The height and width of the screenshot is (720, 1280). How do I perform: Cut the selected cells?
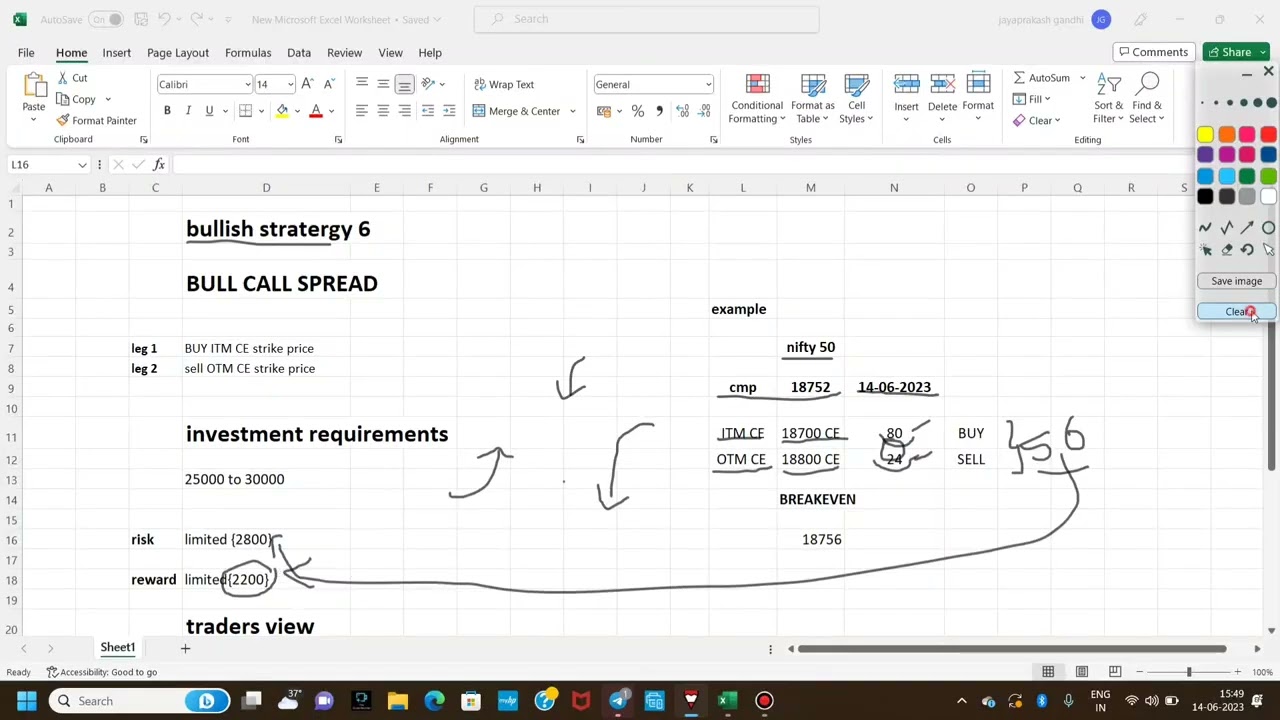(72, 78)
